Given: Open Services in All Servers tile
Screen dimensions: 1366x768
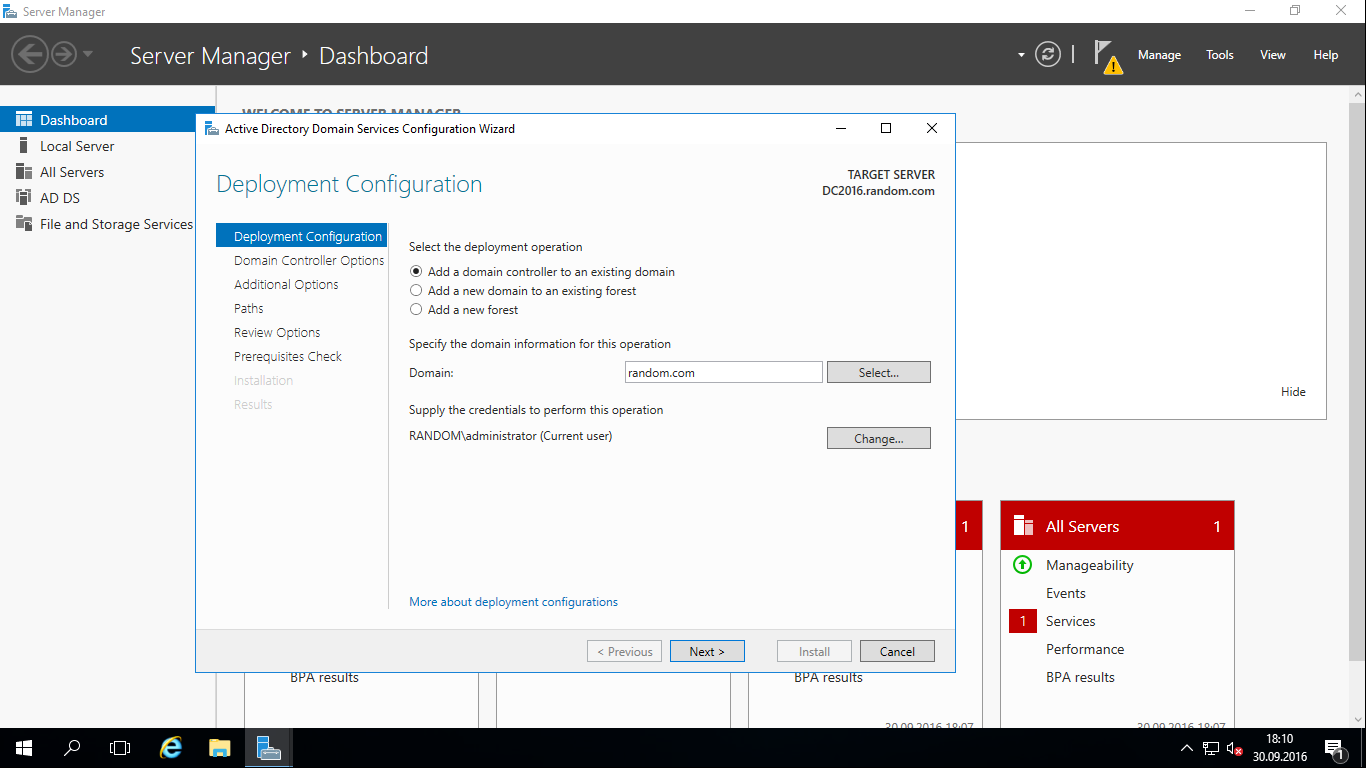Looking at the screenshot, I should [1071, 621].
